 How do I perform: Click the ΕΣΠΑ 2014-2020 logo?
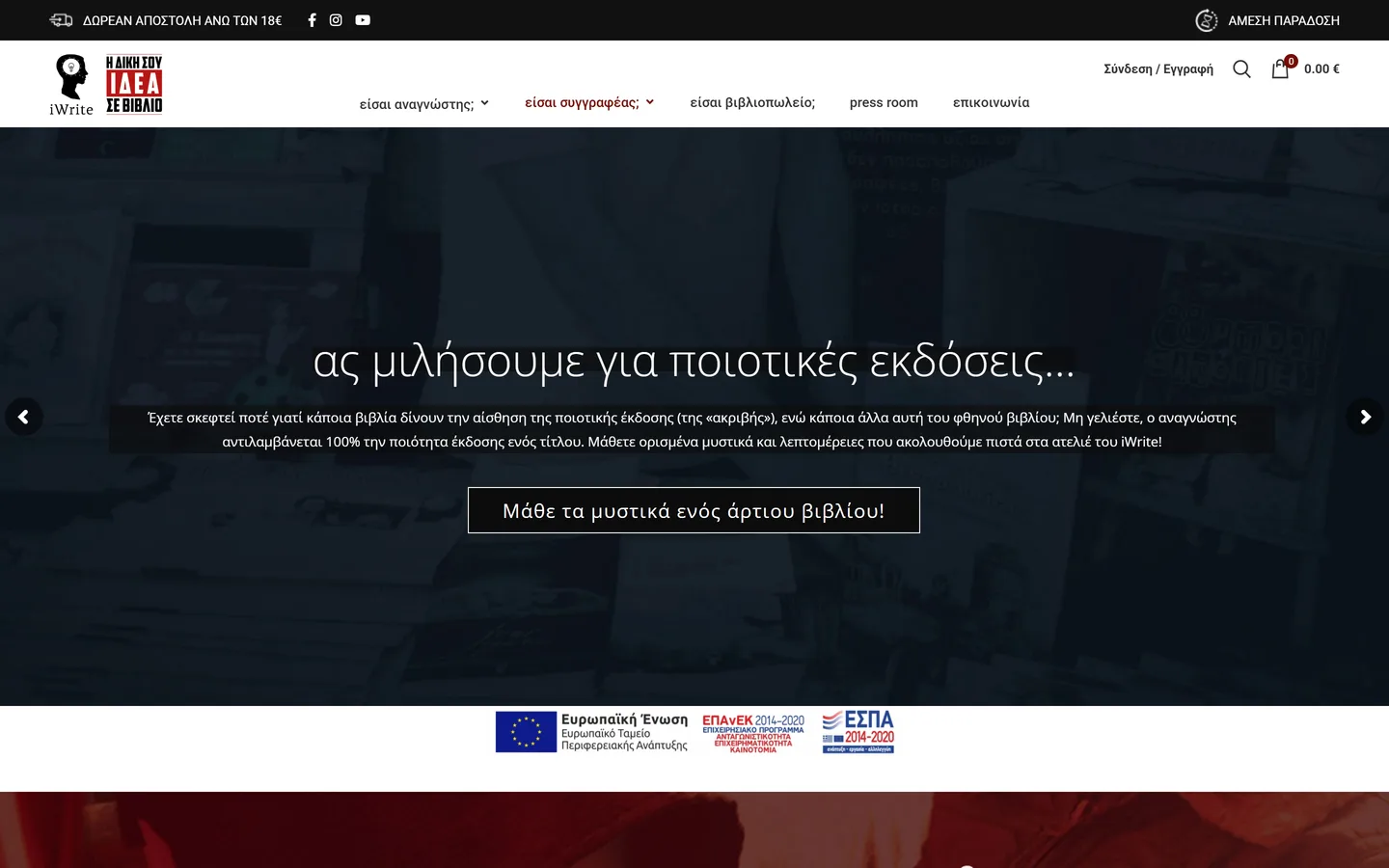coord(858,732)
